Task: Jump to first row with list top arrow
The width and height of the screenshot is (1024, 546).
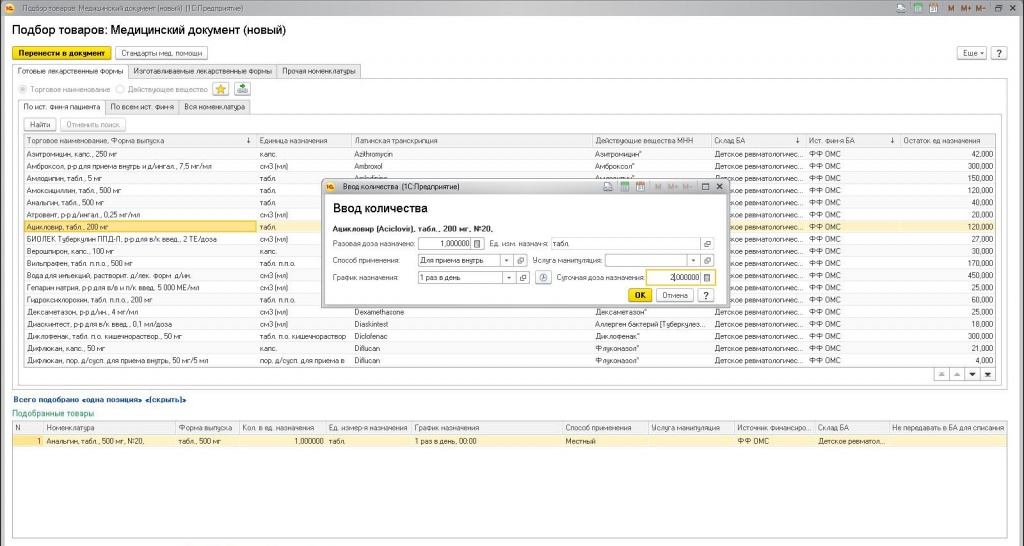Action: [x=941, y=375]
